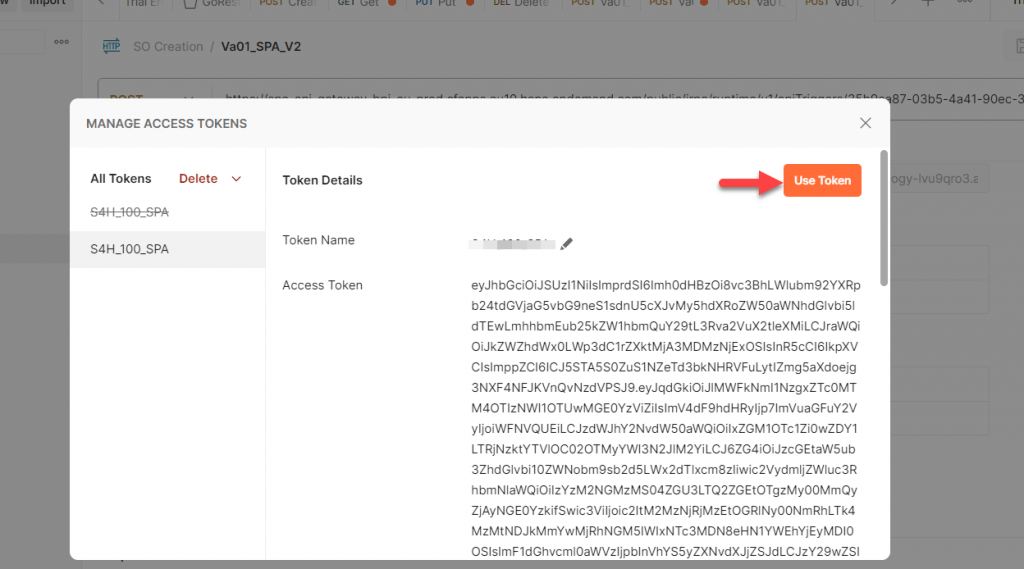Switch to the DEL Delete request tab
This screenshot has height=569, width=1024.
521,3
